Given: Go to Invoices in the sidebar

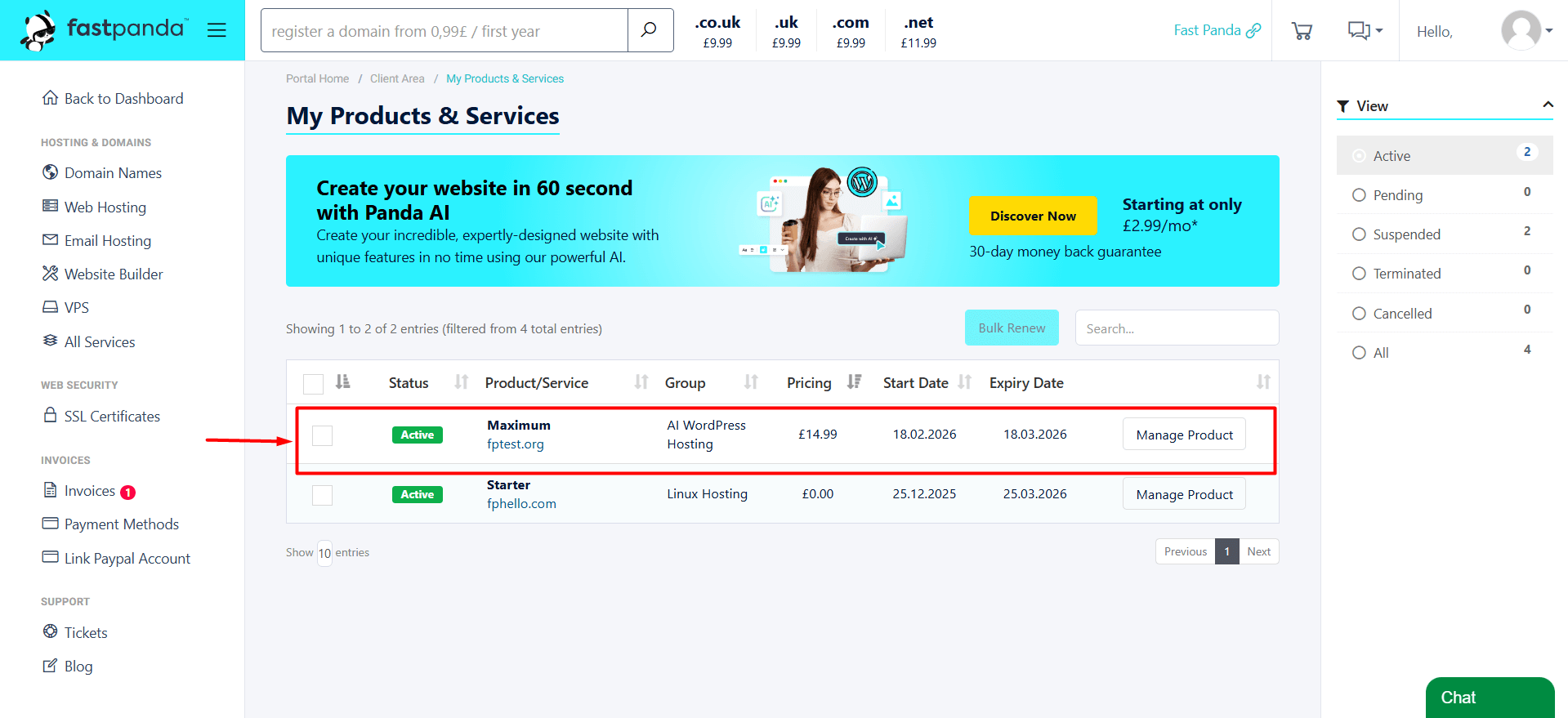Looking at the screenshot, I should 90,491.
